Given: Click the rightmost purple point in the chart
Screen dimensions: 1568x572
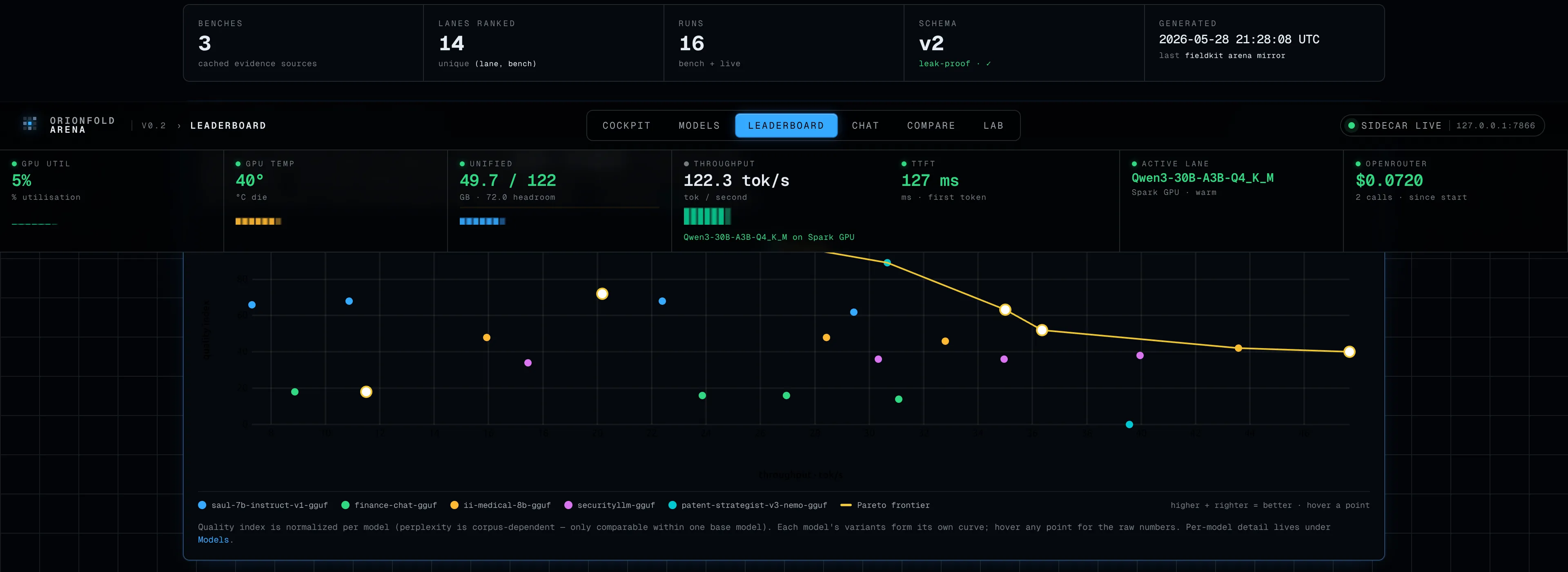Looking at the screenshot, I should (1140, 355).
